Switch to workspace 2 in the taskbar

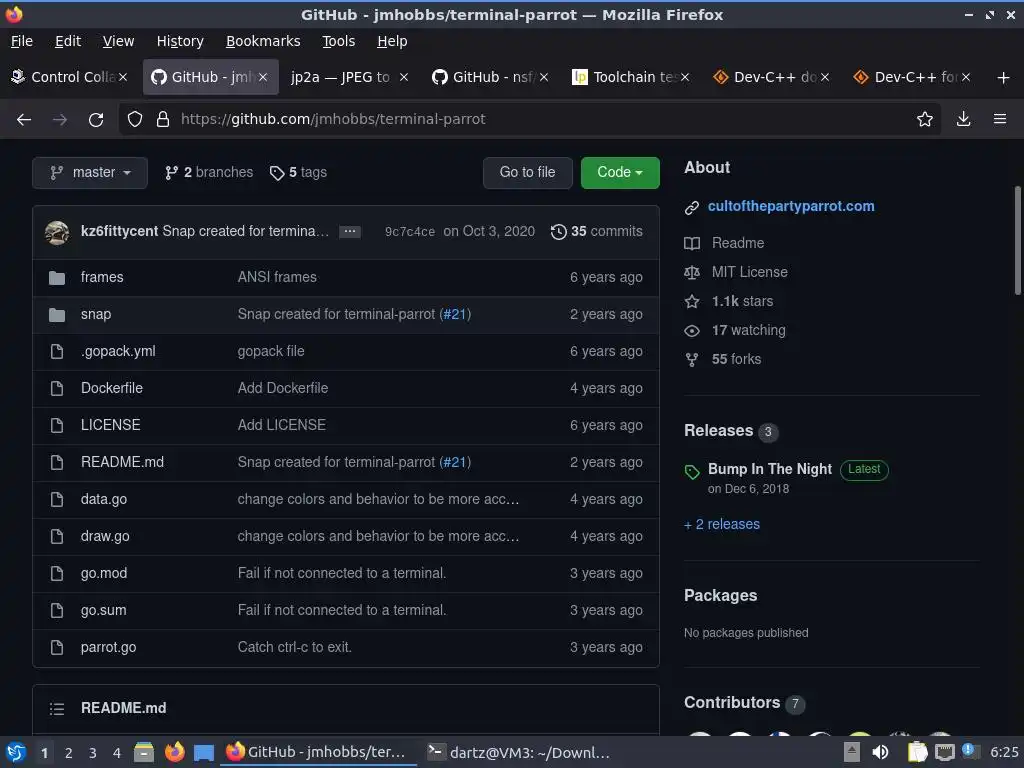click(x=68, y=753)
